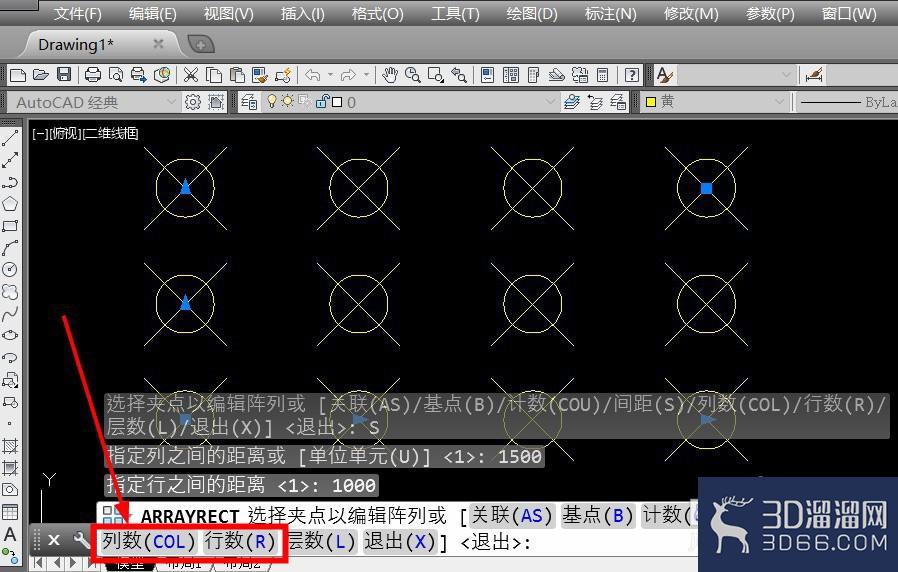Undo the last action with Undo arrow
This screenshot has width=898, height=572.
[x=313, y=75]
